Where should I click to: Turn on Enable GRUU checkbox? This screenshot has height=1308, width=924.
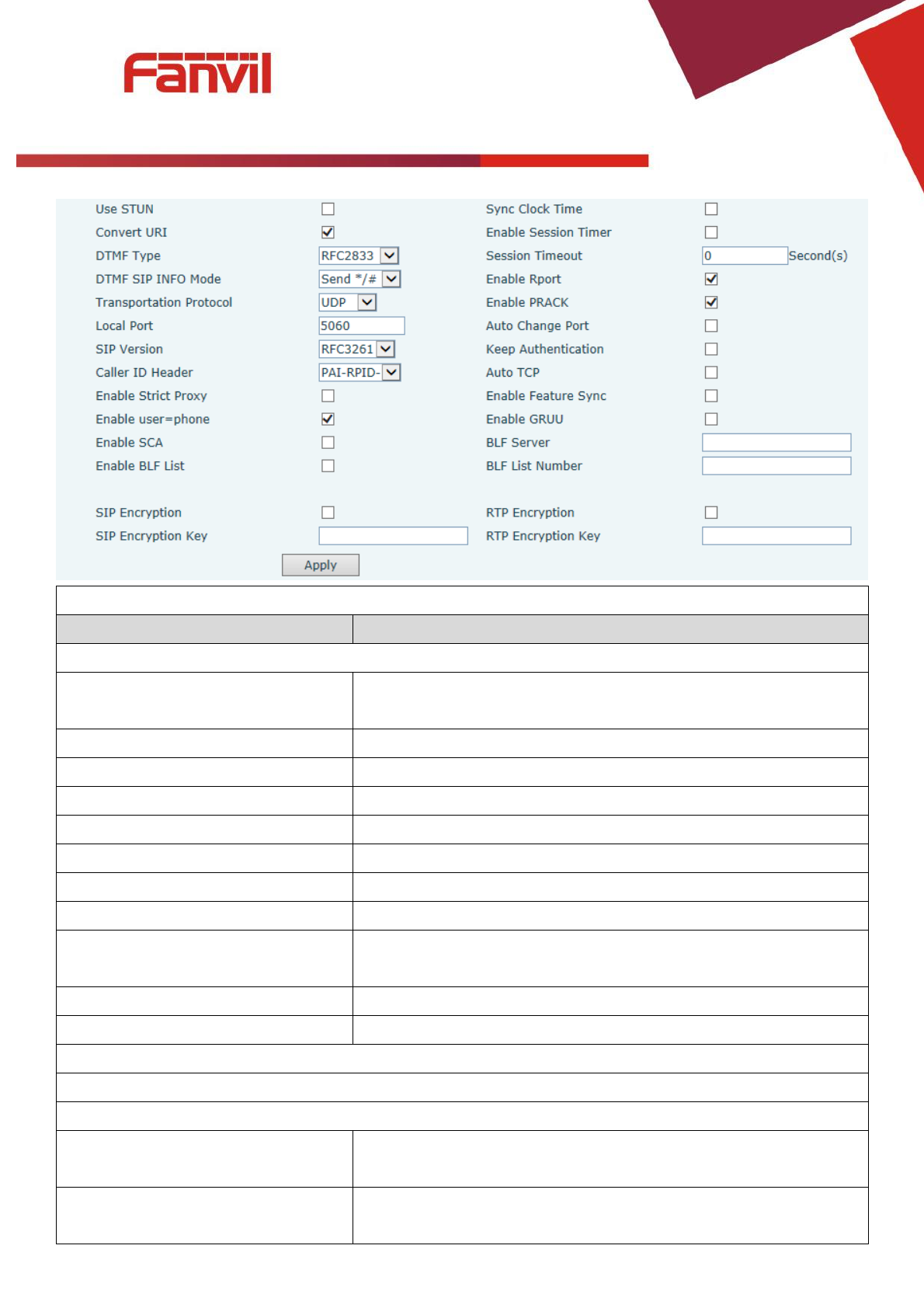click(711, 419)
